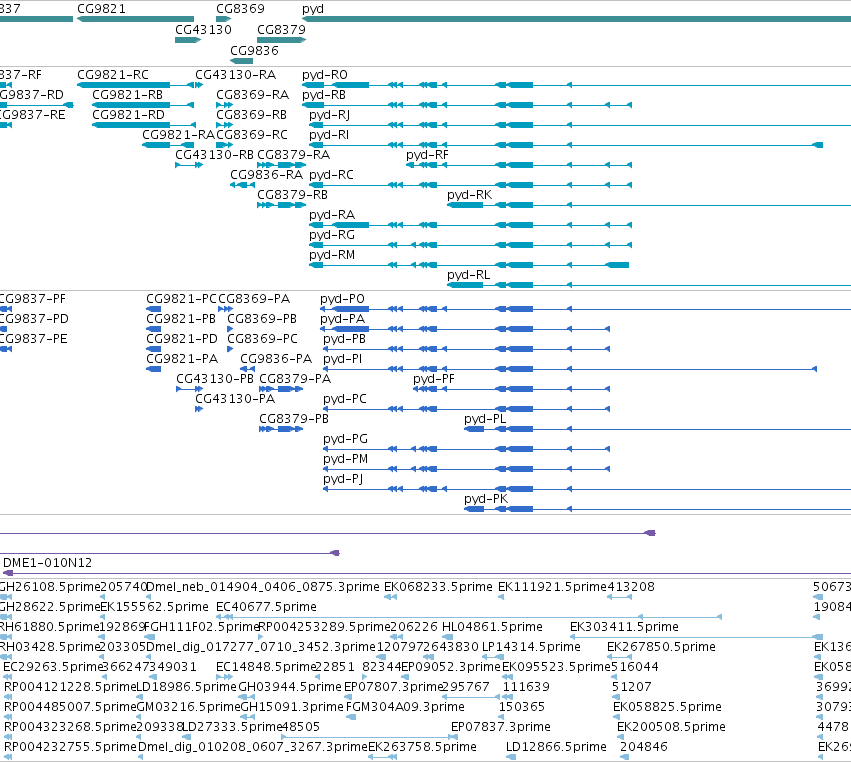Select EST EK267850.5prime

[x=661, y=647]
